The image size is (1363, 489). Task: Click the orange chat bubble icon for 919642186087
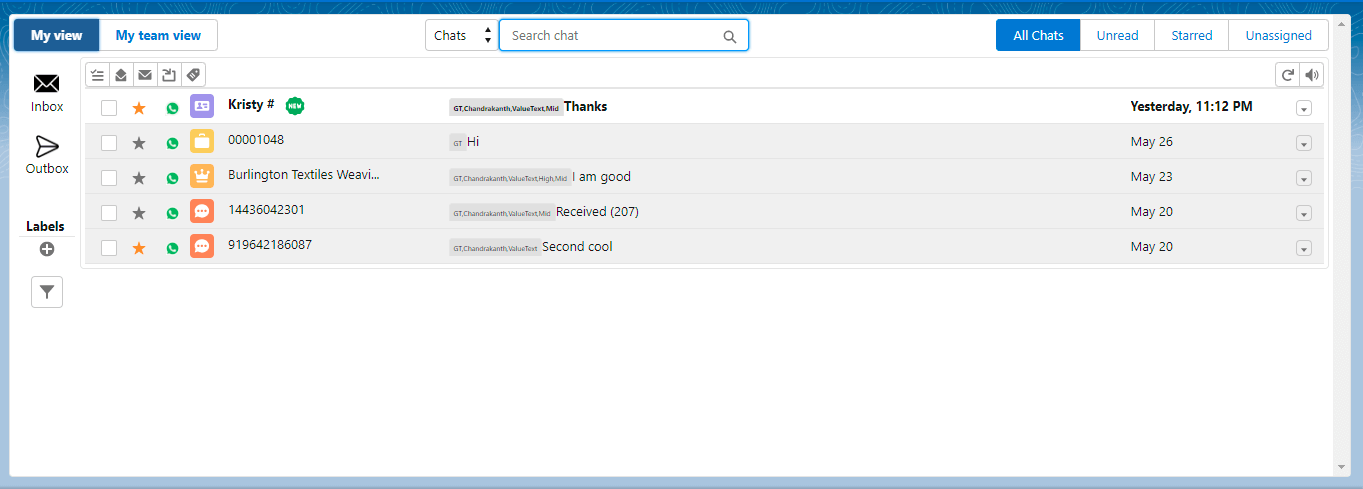pos(202,246)
